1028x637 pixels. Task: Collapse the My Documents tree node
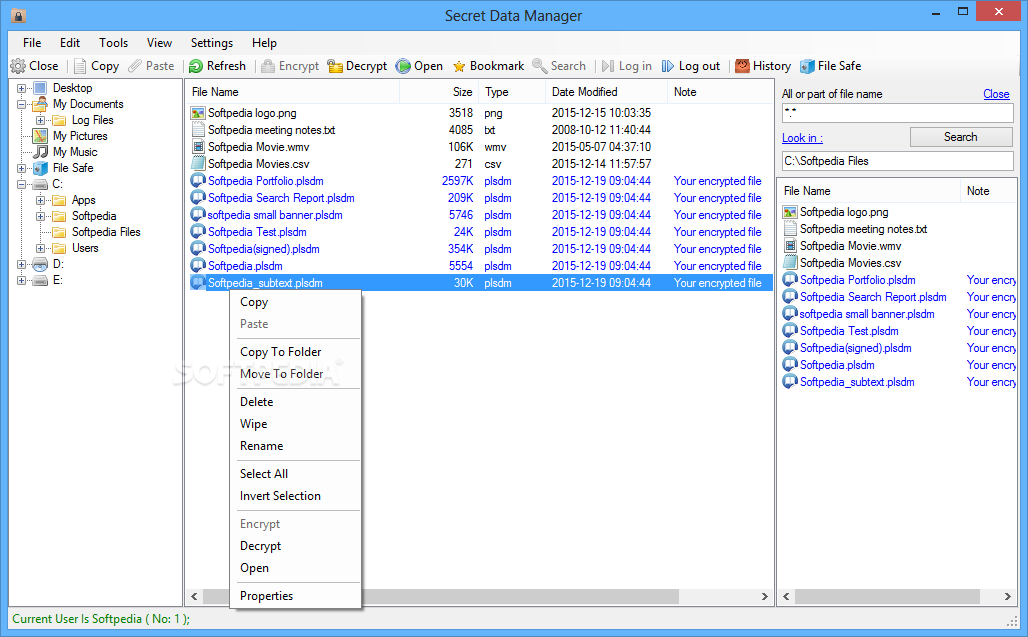pyautogui.click(x=21, y=104)
